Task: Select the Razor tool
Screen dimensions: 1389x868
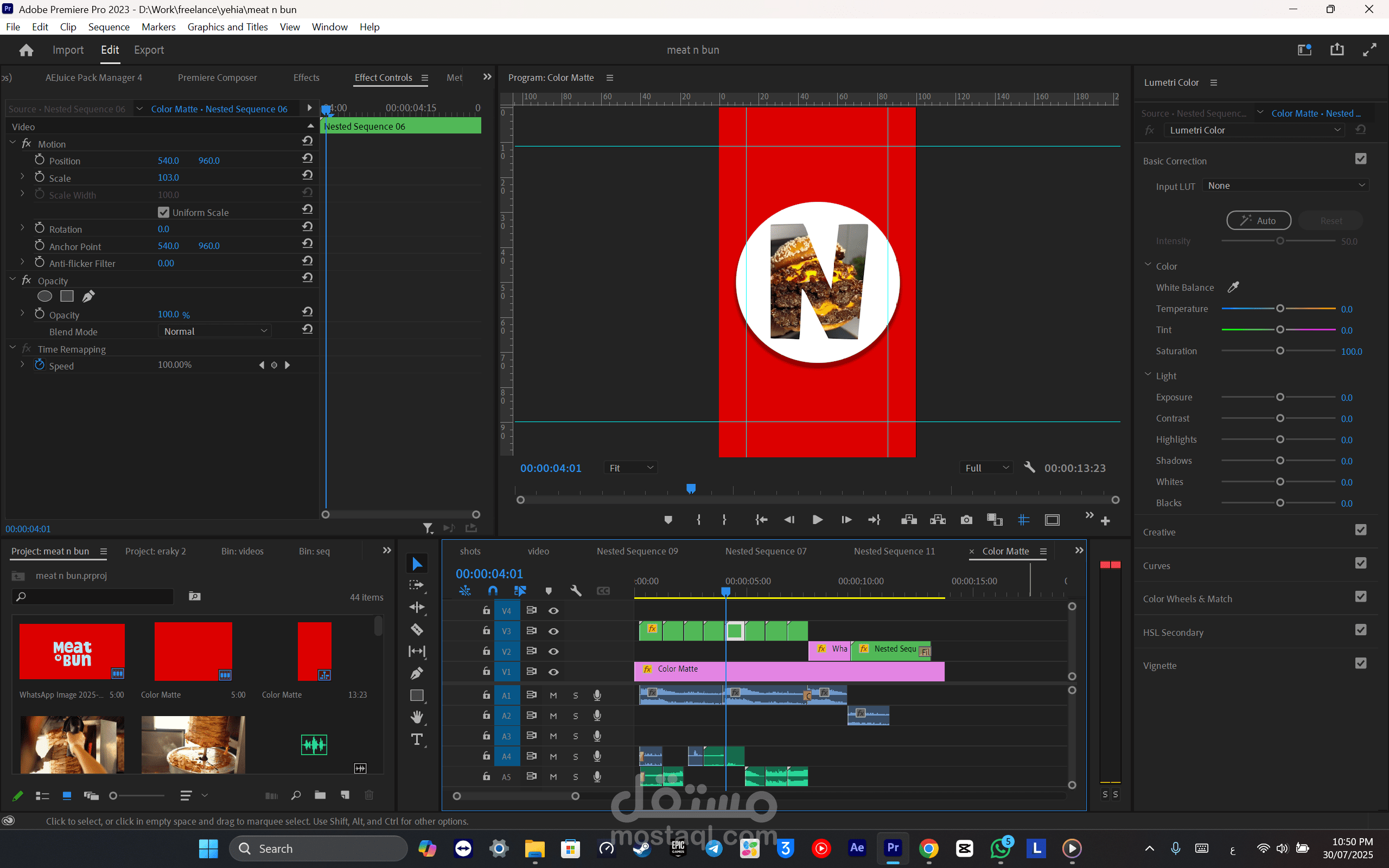Action: tap(417, 630)
